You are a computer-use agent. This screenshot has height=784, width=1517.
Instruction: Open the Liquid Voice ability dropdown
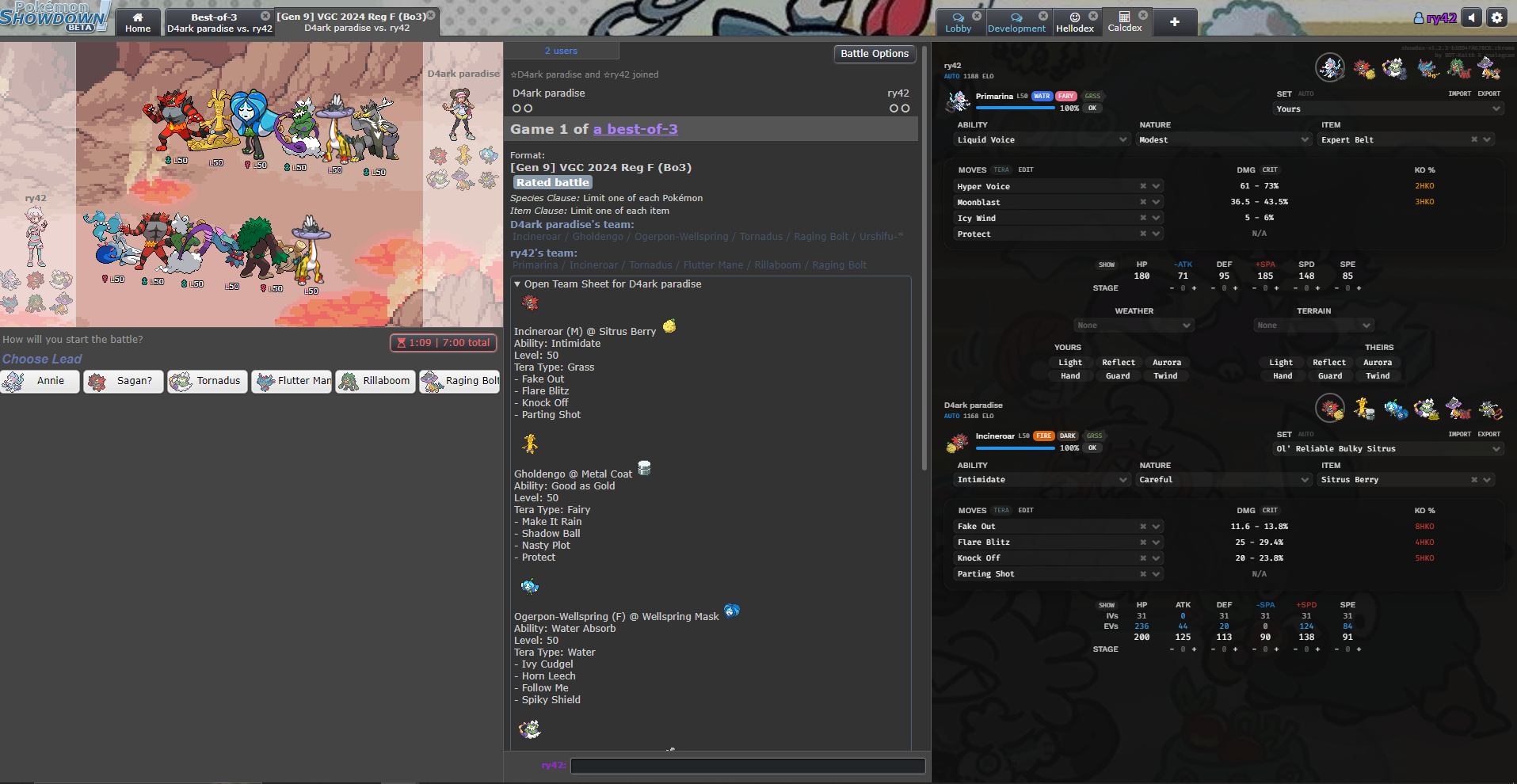pos(1042,139)
